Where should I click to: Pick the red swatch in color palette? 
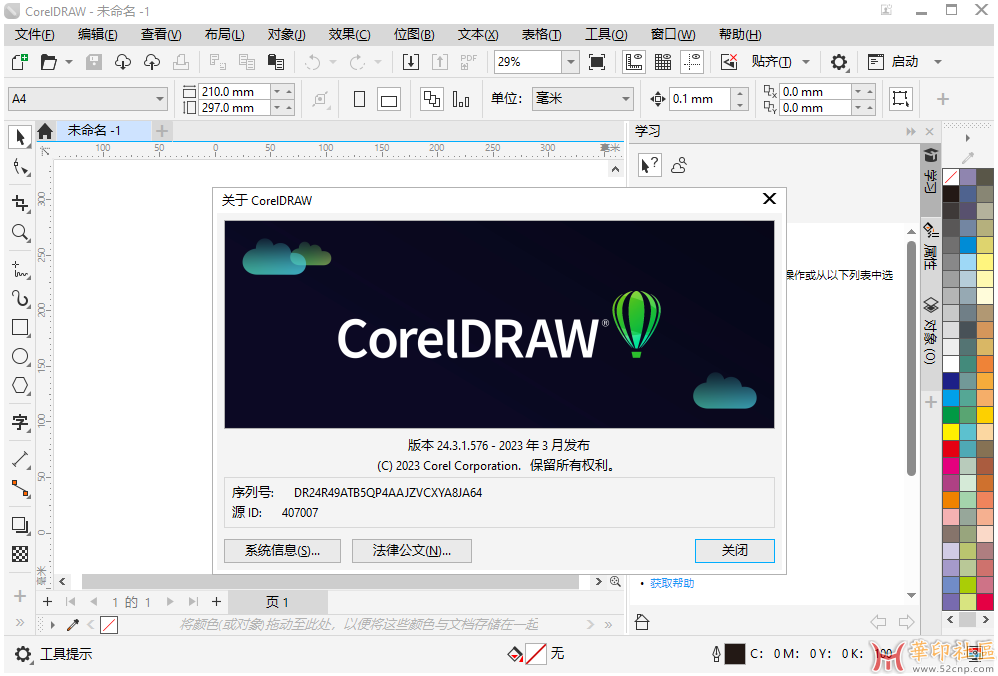point(950,449)
